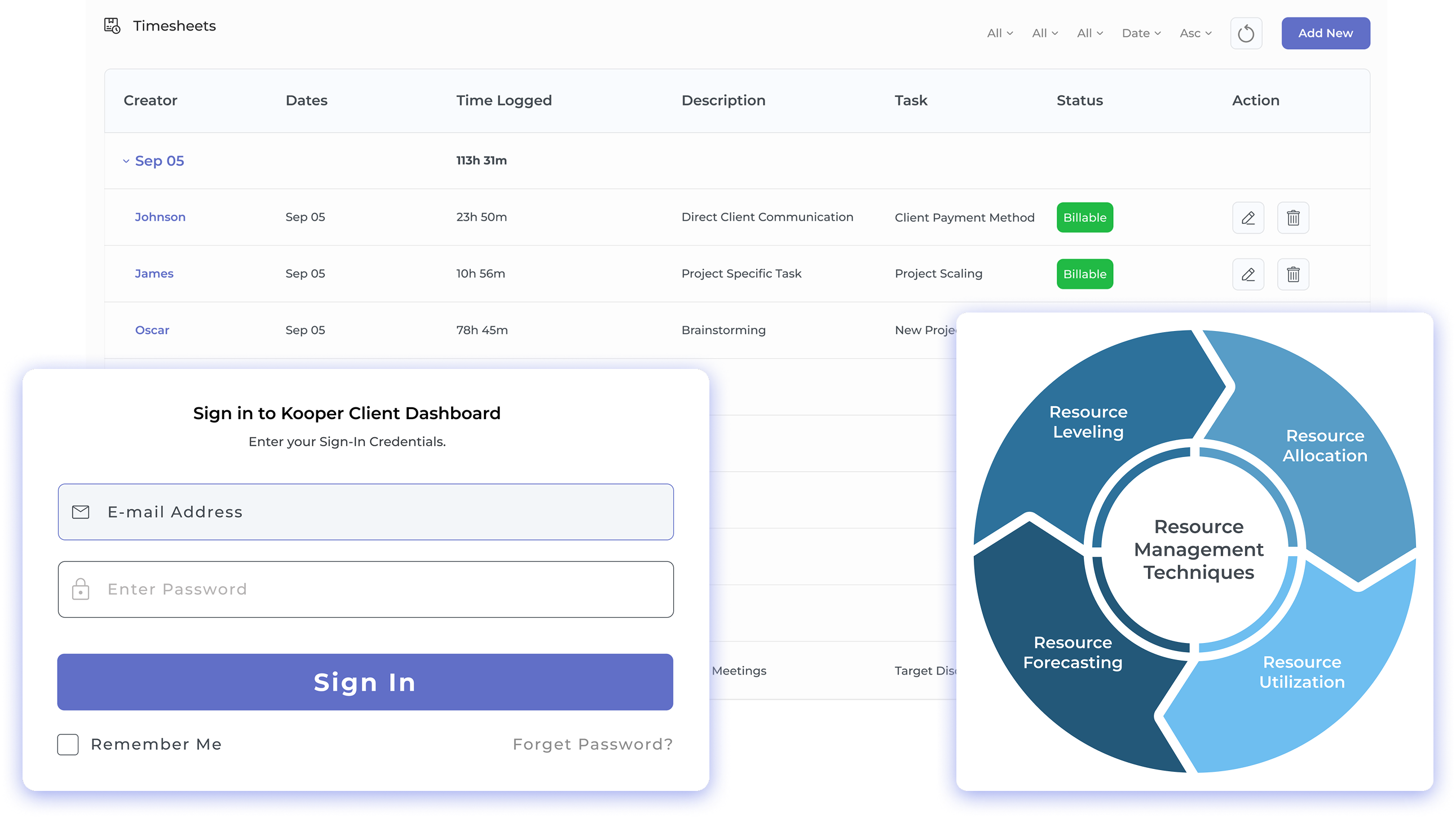Image resolution: width=1456 pixels, height=818 pixels.
Task: Click the Timesheets page title
Action: (x=174, y=26)
